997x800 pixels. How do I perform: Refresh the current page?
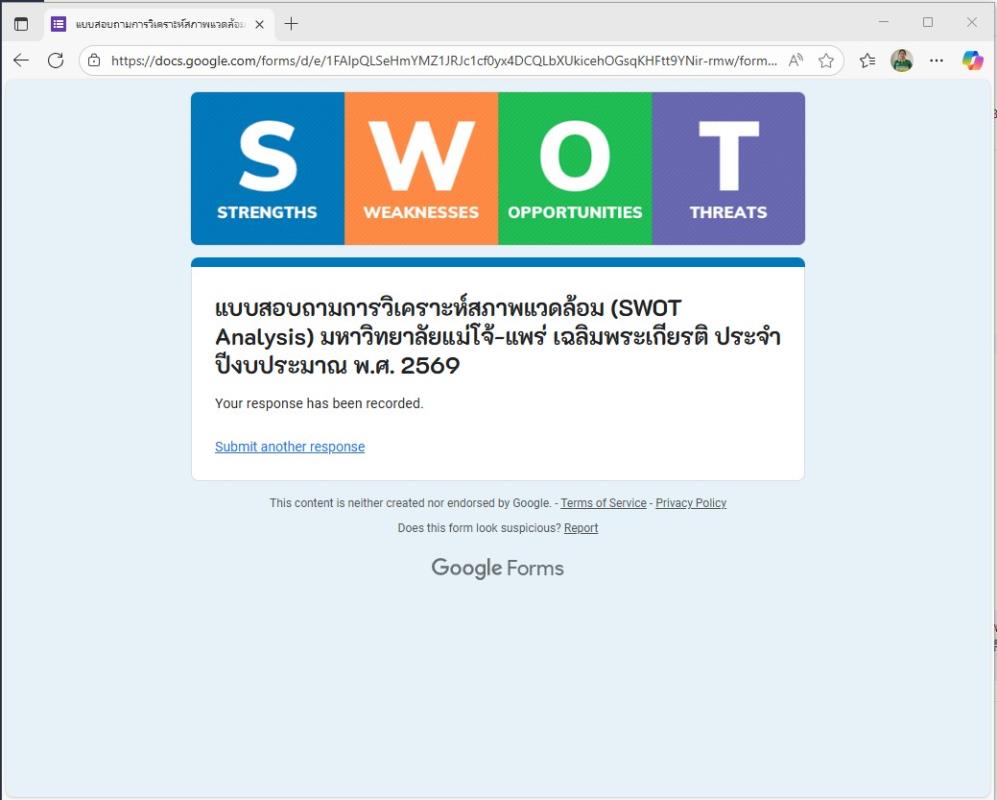coord(56,60)
